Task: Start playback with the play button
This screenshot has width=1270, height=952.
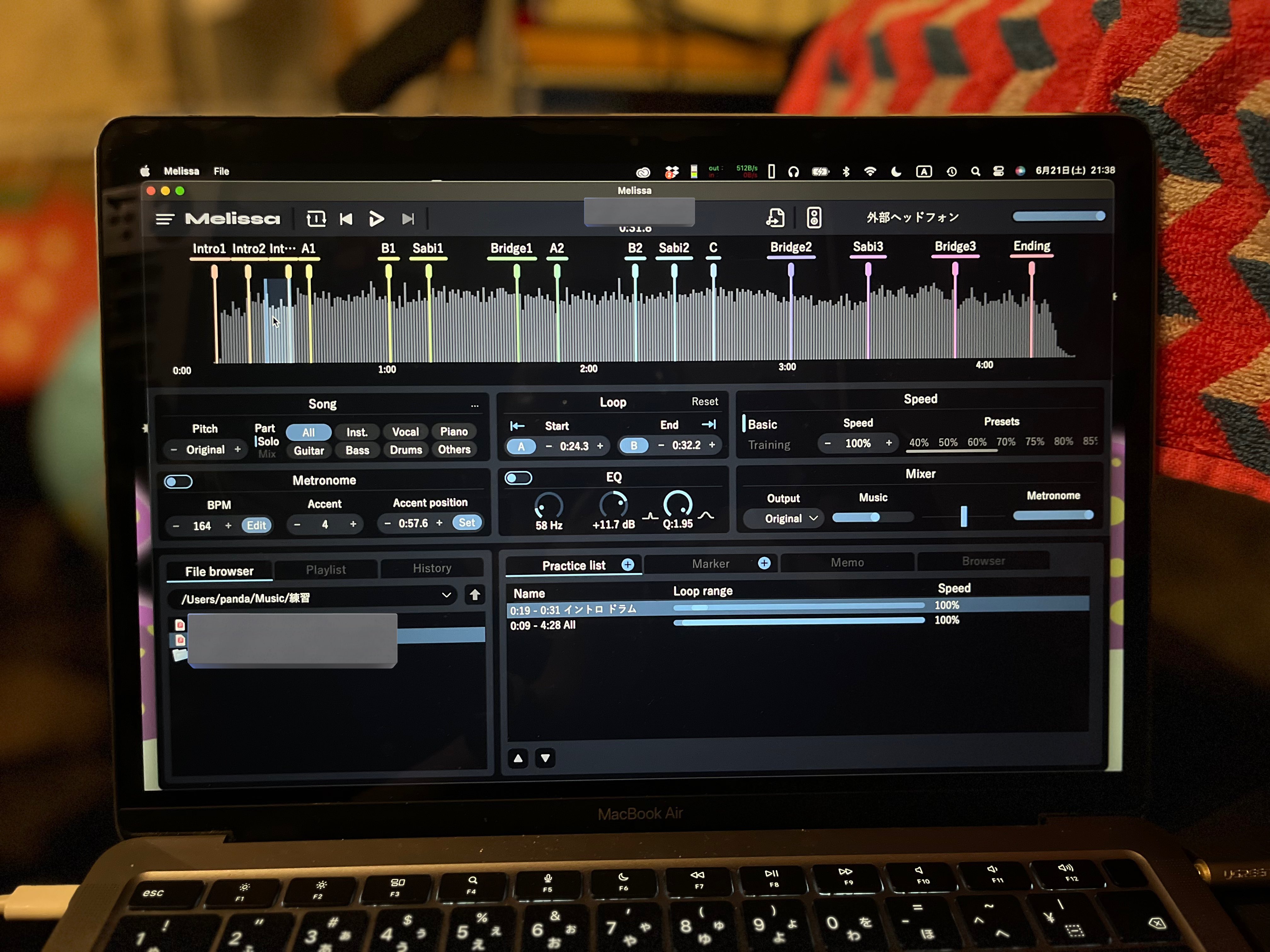Action: [x=377, y=218]
